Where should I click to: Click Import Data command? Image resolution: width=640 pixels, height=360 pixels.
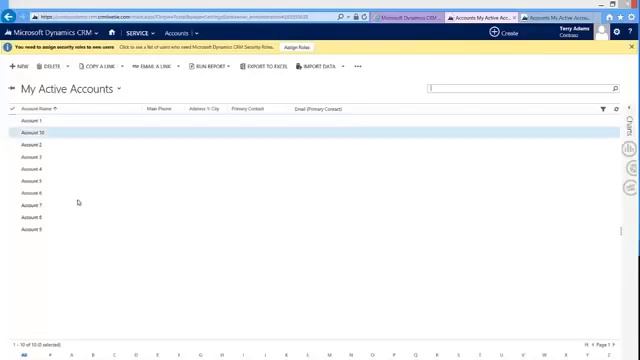316,66
